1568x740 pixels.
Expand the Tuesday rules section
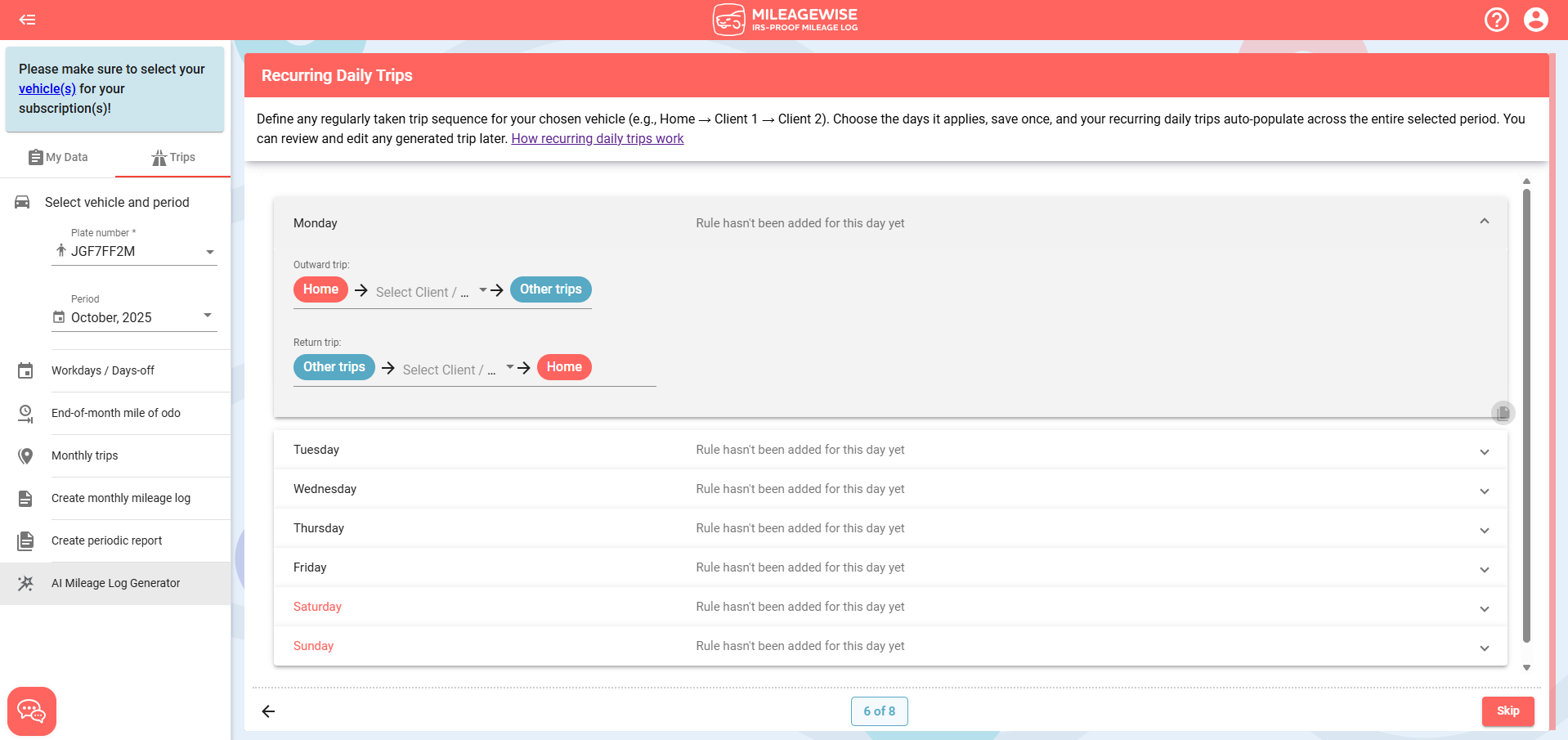[x=1485, y=451]
